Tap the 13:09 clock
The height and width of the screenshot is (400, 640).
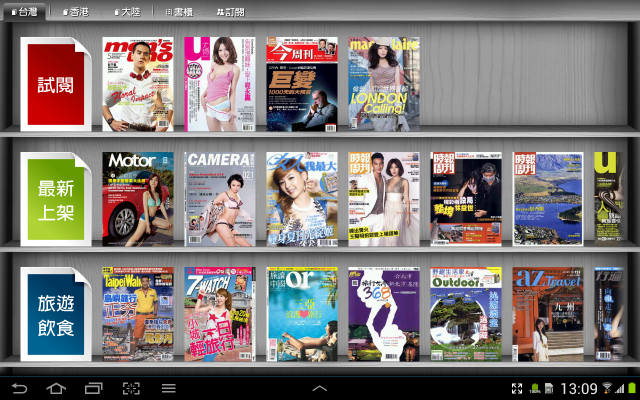[x=579, y=389]
